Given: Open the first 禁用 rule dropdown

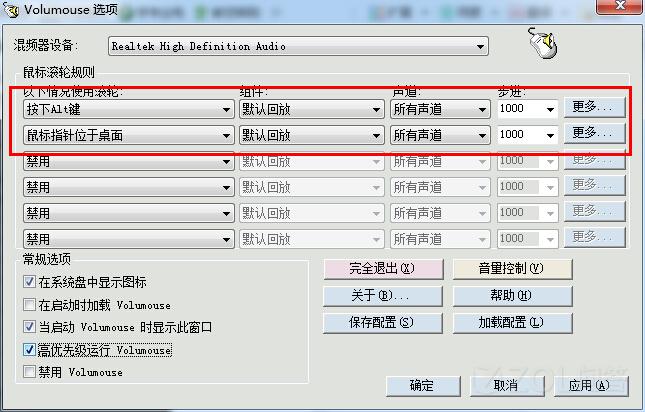Looking at the screenshot, I should (129, 161).
